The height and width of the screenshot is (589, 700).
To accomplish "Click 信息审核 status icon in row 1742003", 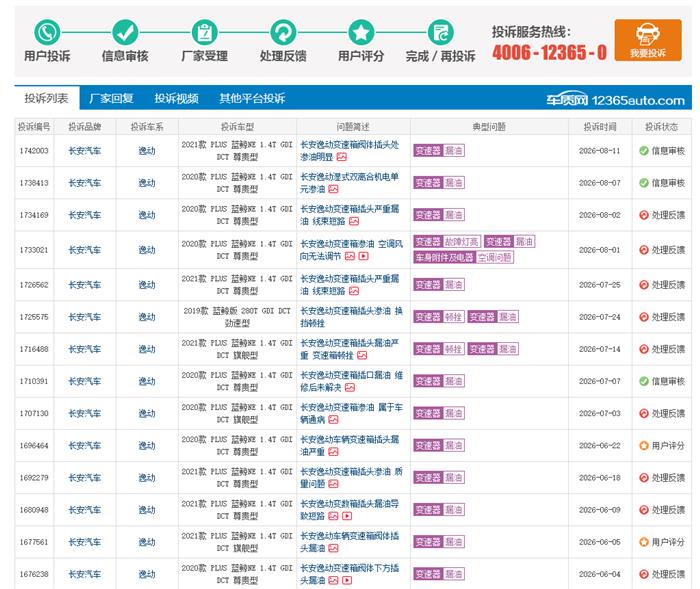I will click(644, 150).
